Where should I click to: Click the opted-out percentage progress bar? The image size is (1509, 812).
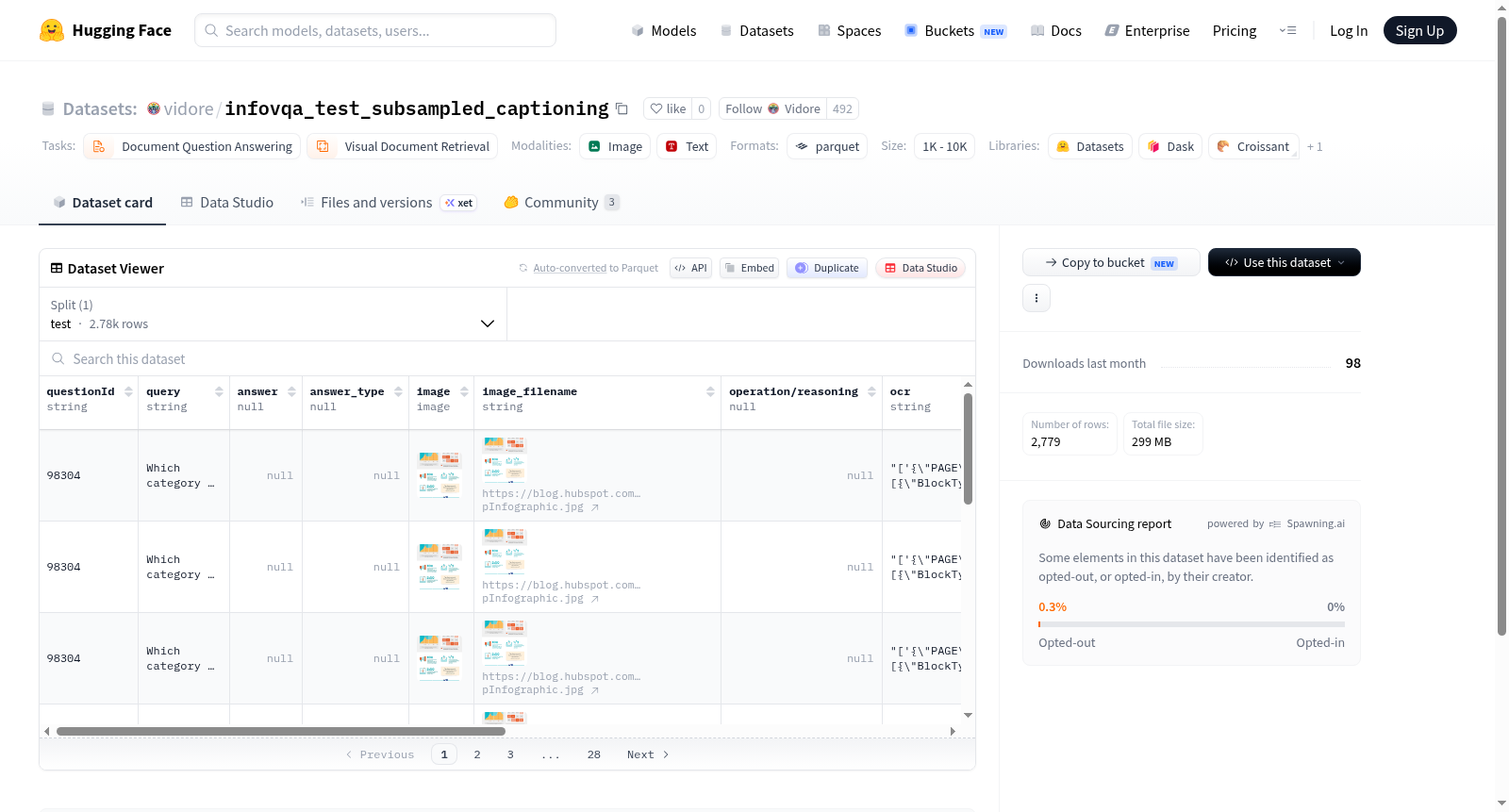1191,624
